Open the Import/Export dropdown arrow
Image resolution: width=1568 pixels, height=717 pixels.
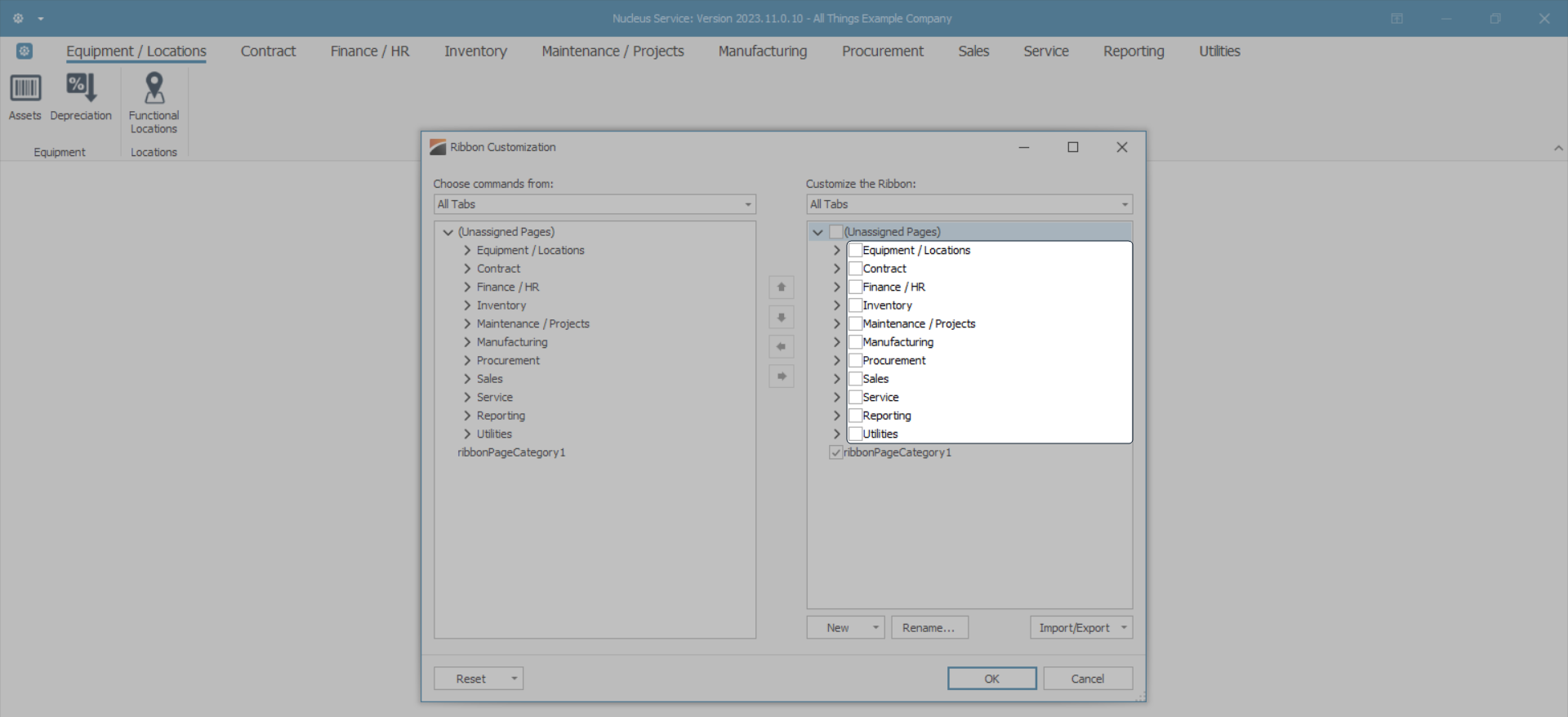coord(1125,627)
